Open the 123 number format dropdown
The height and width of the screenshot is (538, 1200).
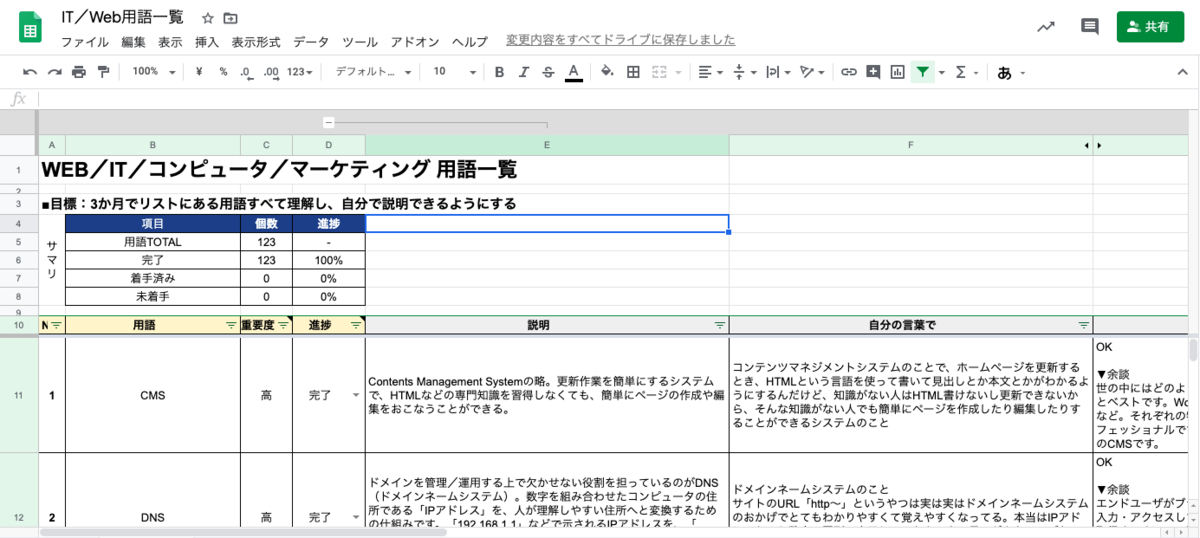(300, 72)
